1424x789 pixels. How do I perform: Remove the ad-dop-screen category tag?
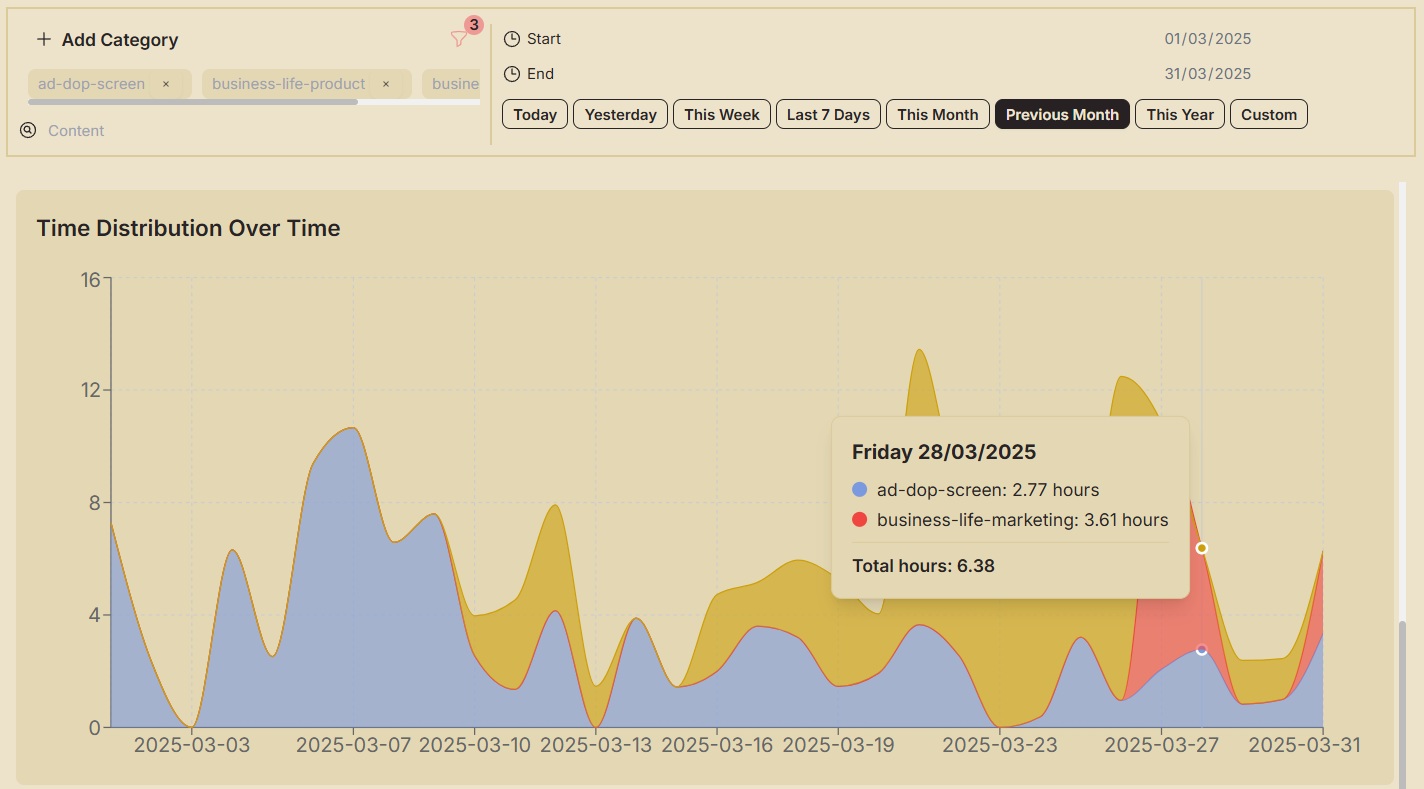point(166,84)
